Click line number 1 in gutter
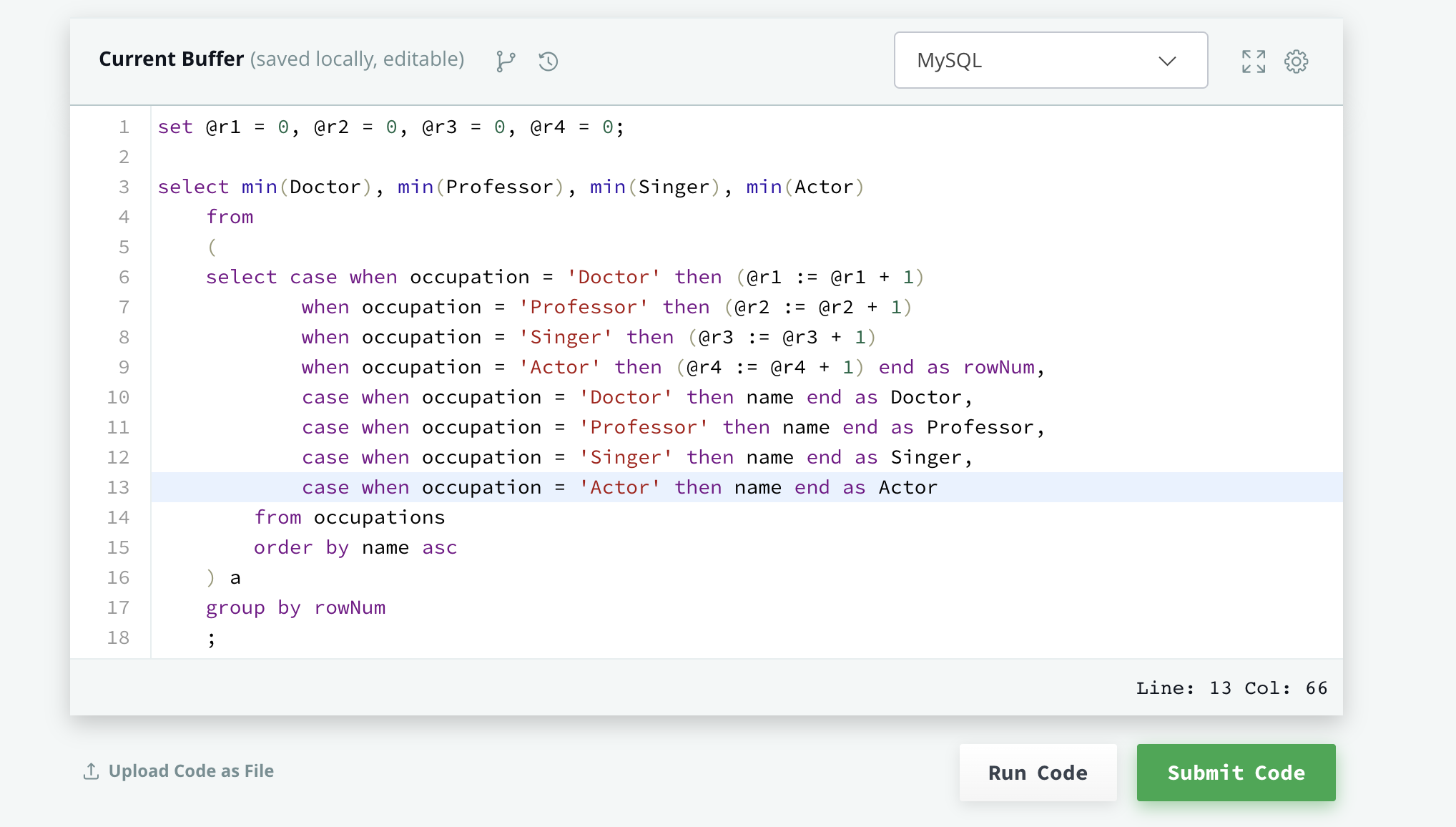Image resolution: width=1456 pixels, height=827 pixels. click(x=124, y=127)
